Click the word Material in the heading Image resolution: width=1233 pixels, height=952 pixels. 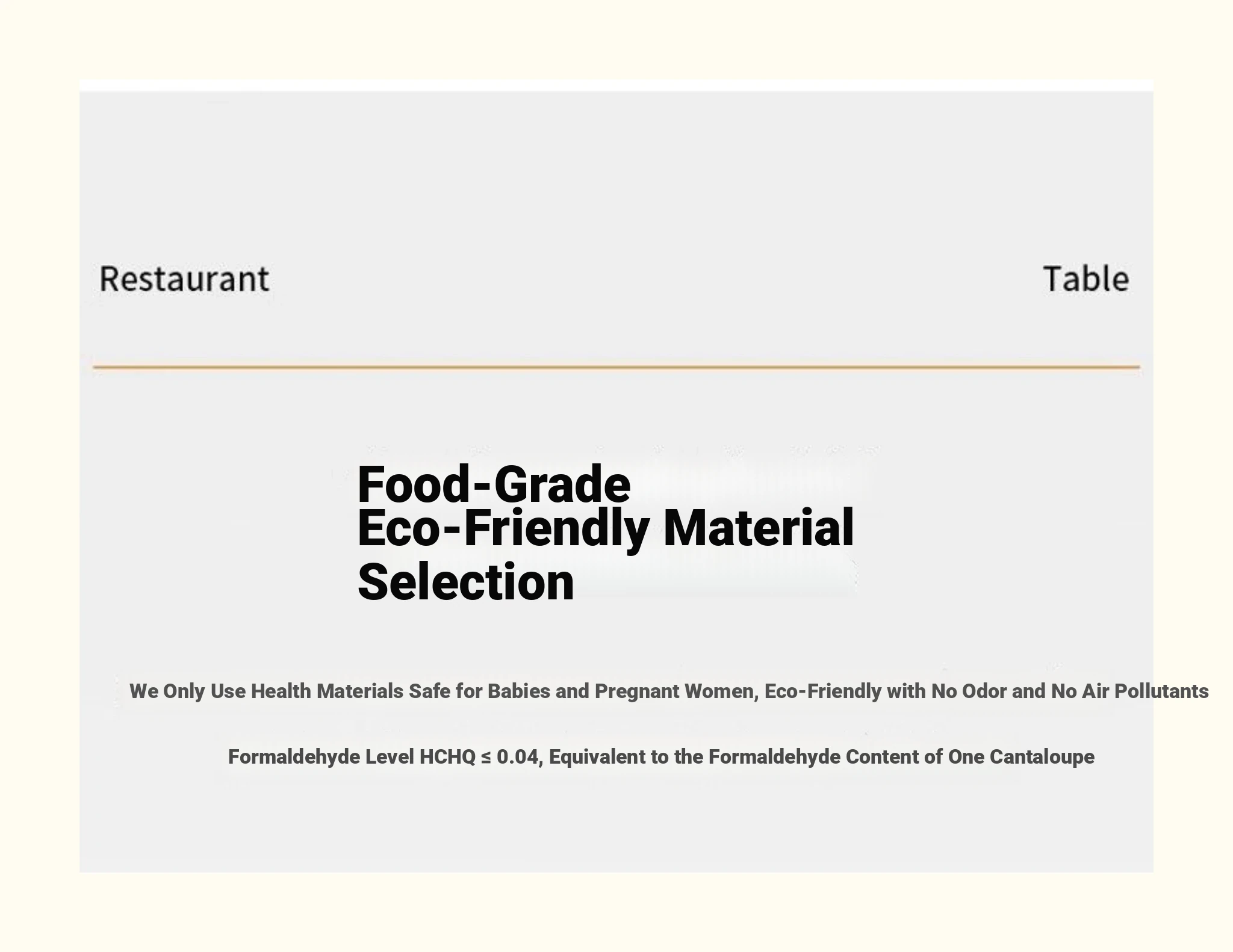759,527
